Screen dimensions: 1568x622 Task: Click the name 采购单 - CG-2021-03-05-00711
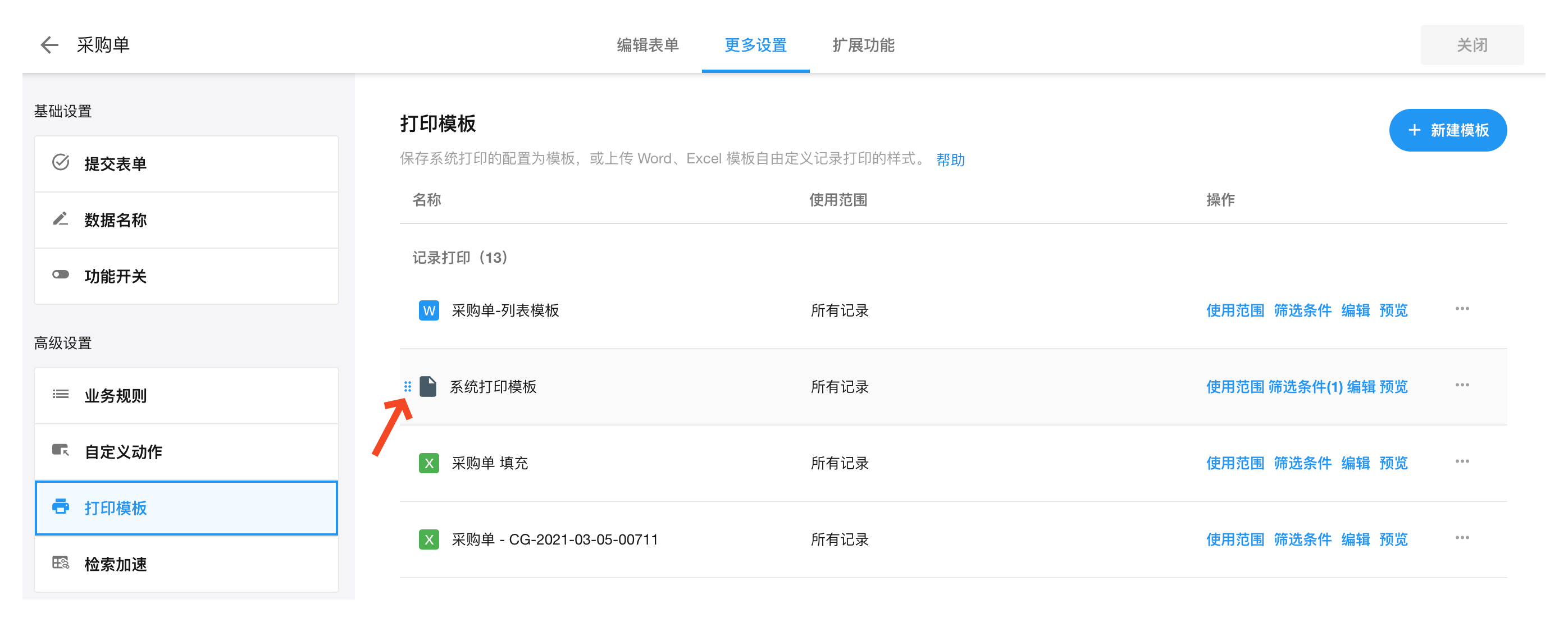554,539
